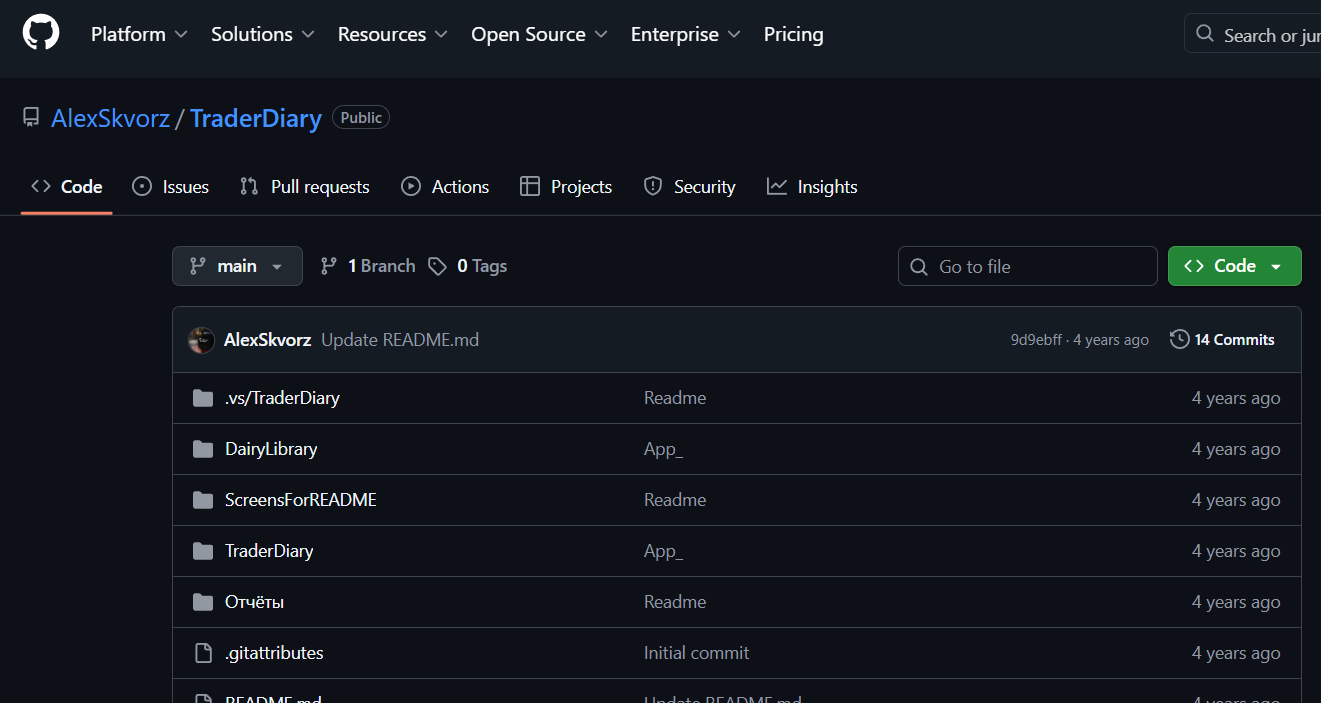This screenshot has width=1321, height=703.
Task: Click the commit history clock icon
Action: (1180, 340)
